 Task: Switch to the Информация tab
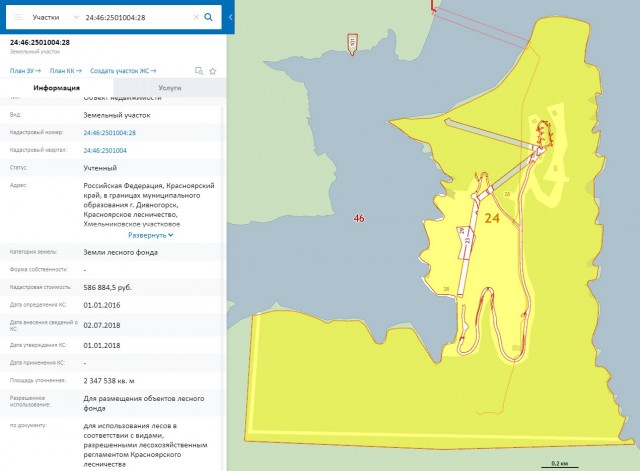coord(56,88)
